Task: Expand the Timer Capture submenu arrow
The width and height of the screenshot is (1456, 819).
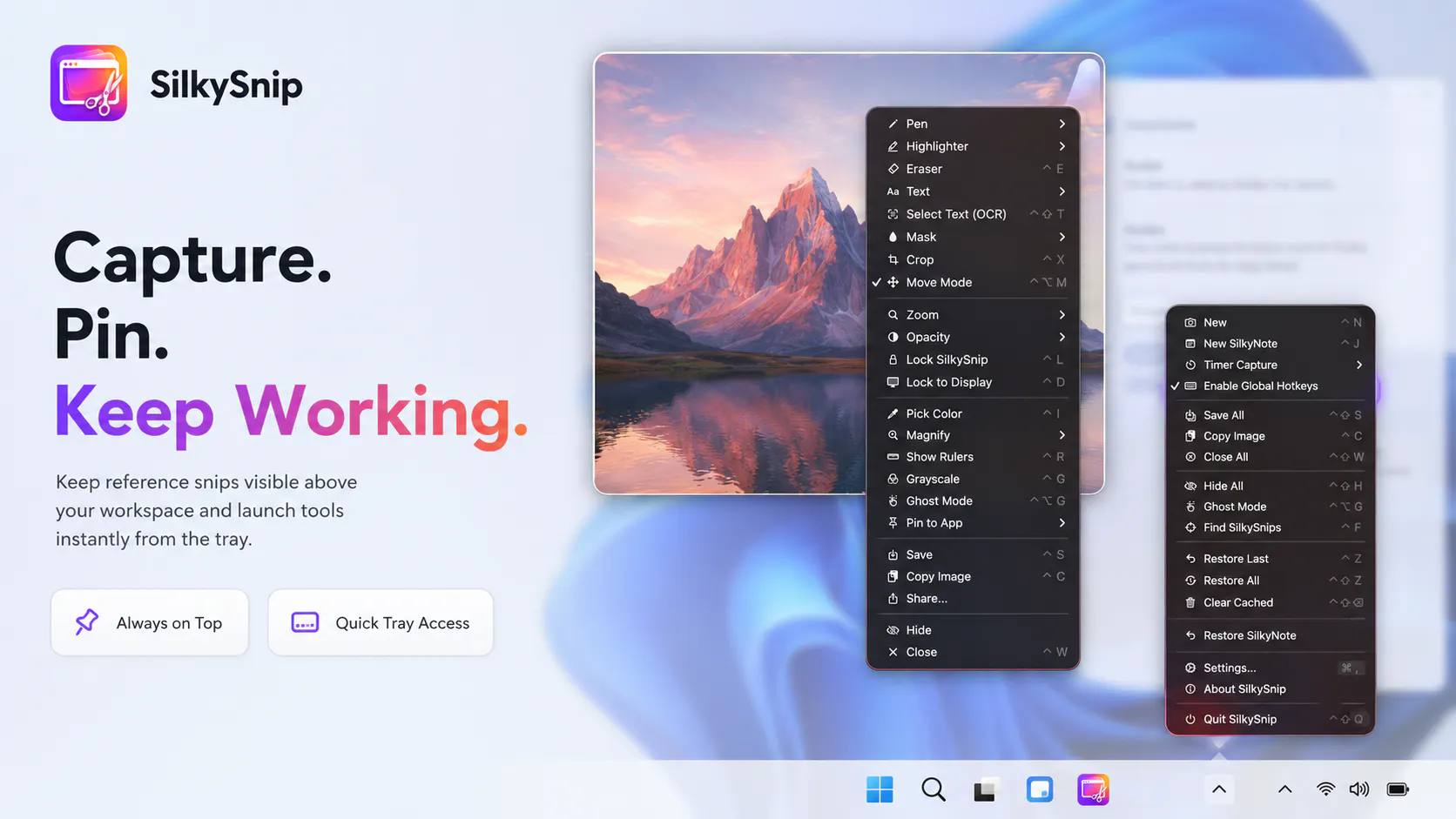Action: click(x=1359, y=365)
